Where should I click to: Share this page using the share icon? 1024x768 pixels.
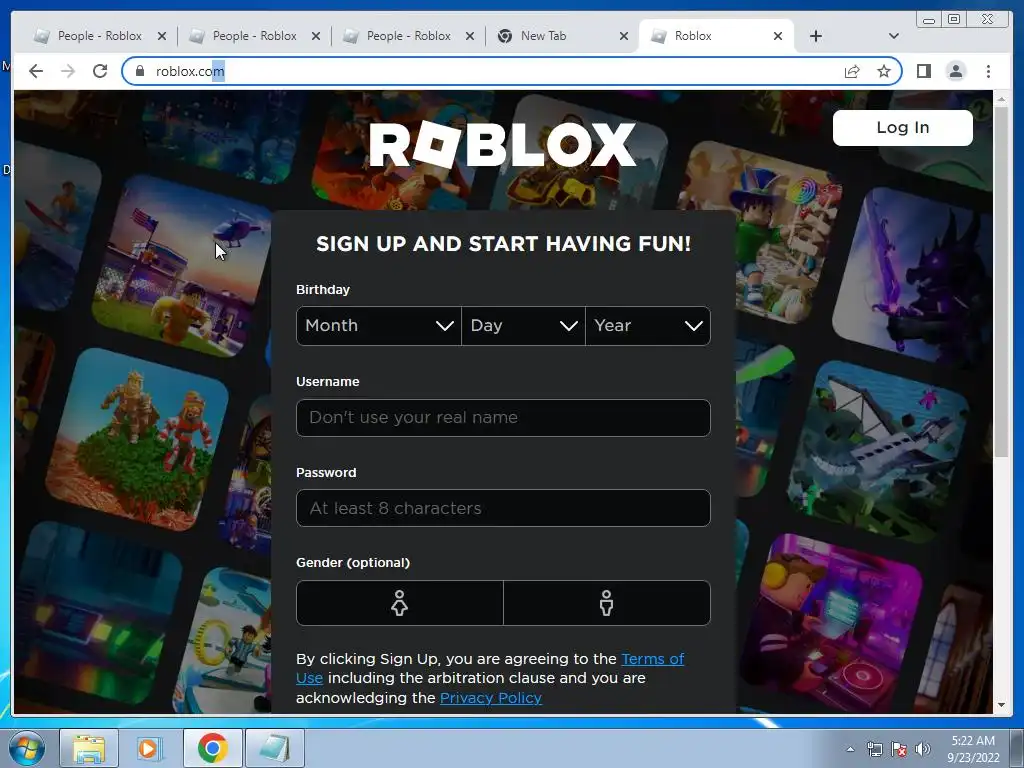[x=852, y=71]
